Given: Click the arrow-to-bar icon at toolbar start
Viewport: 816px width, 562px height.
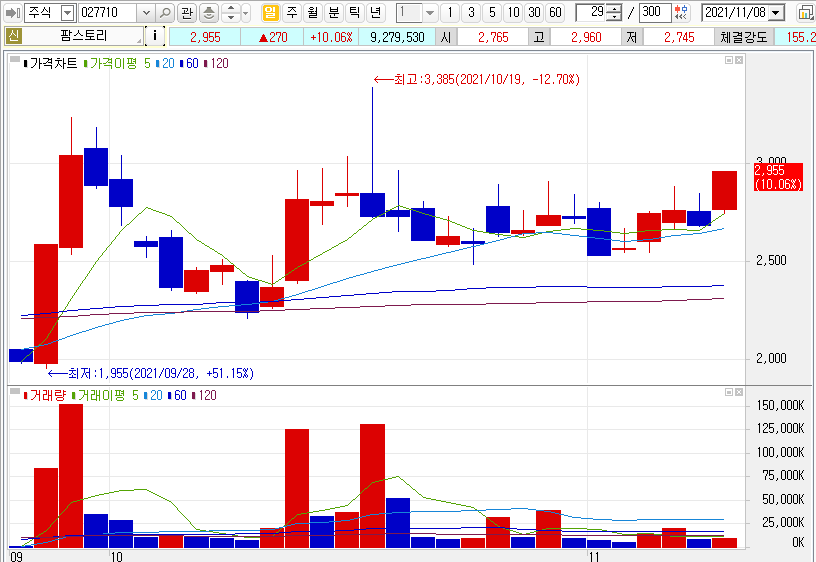Looking at the screenshot, I should (12, 12).
